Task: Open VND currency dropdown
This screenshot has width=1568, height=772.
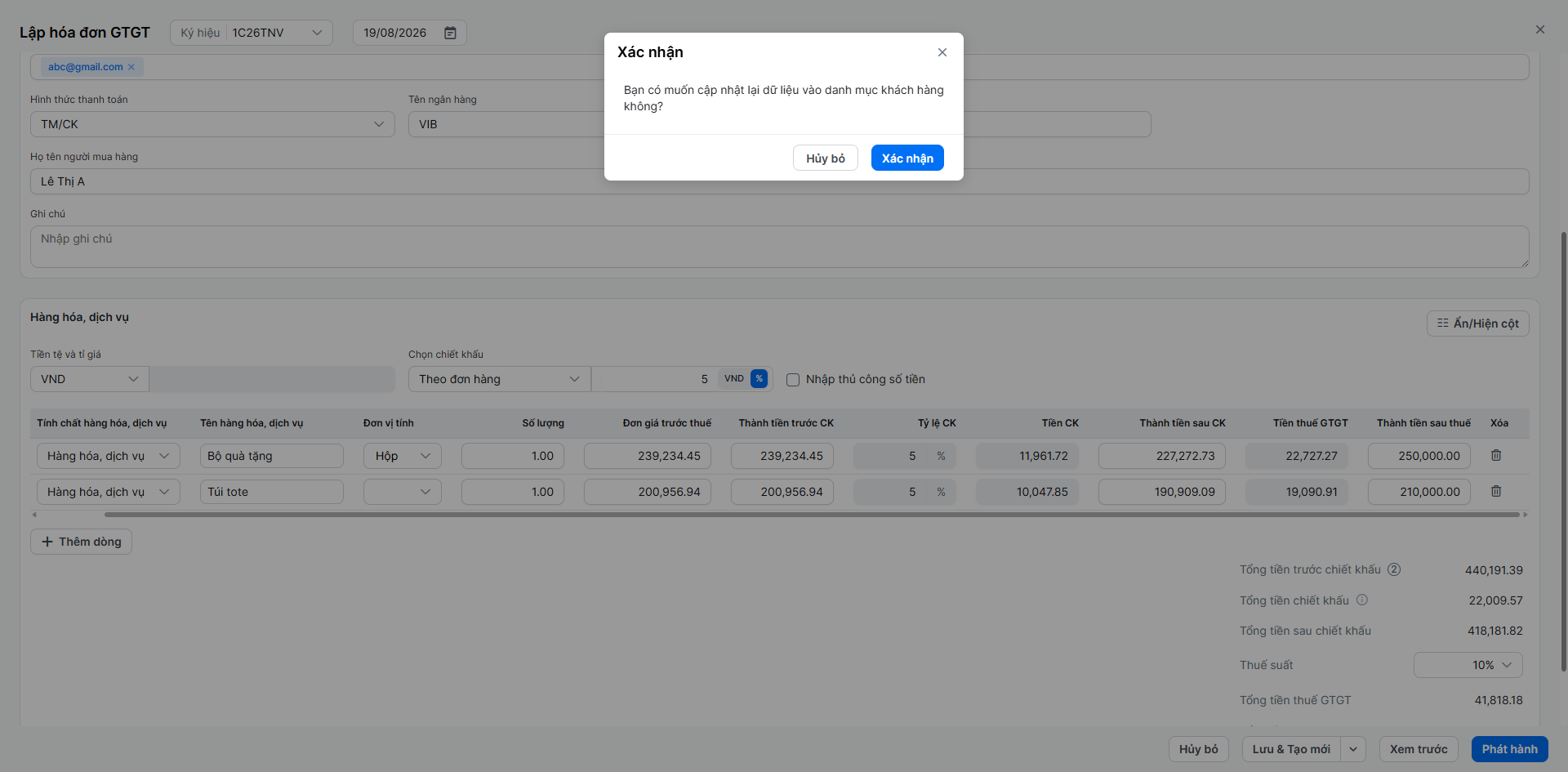Action: point(90,379)
